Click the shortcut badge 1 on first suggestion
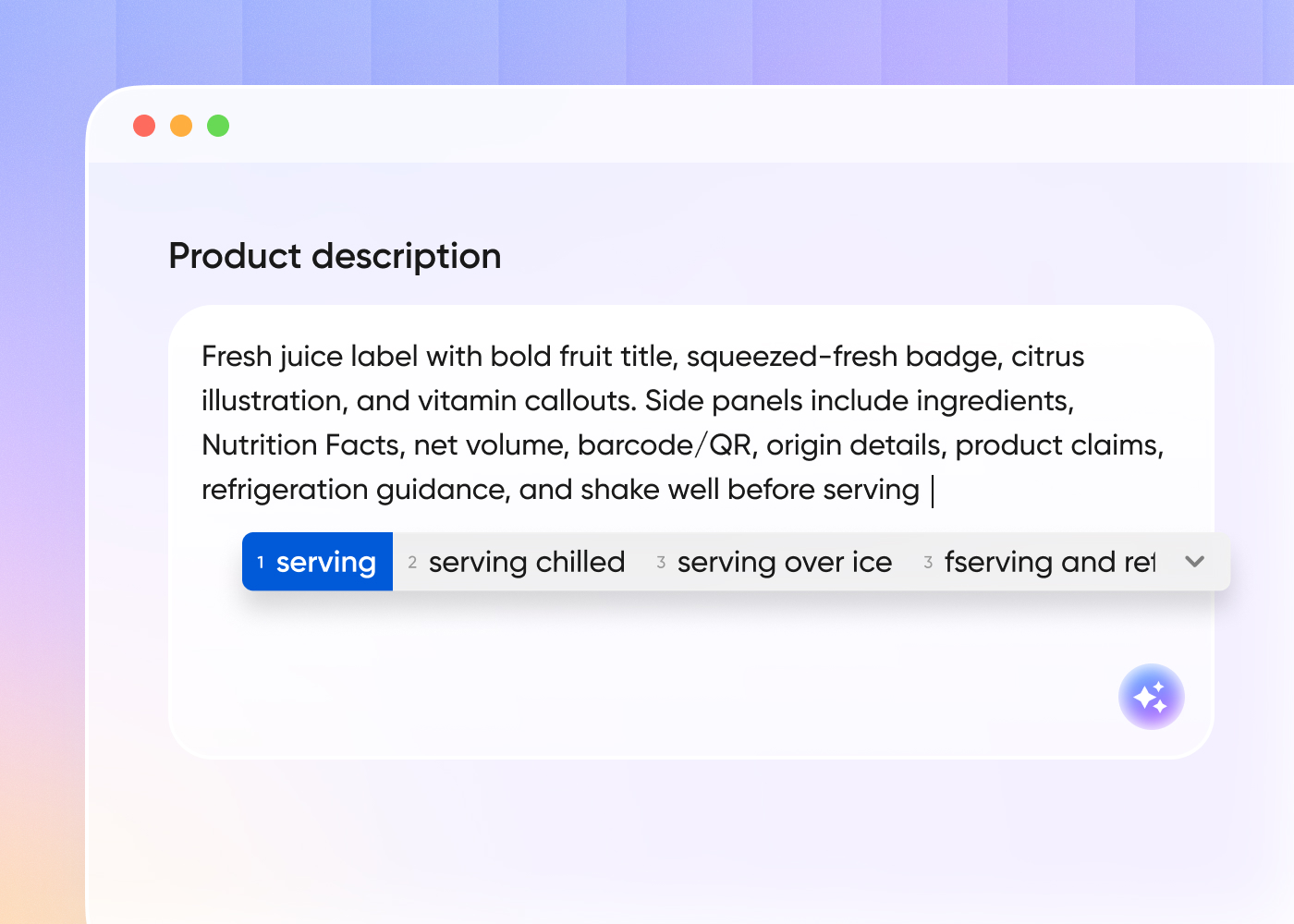1294x924 pixels. click(x=260, y=561)
